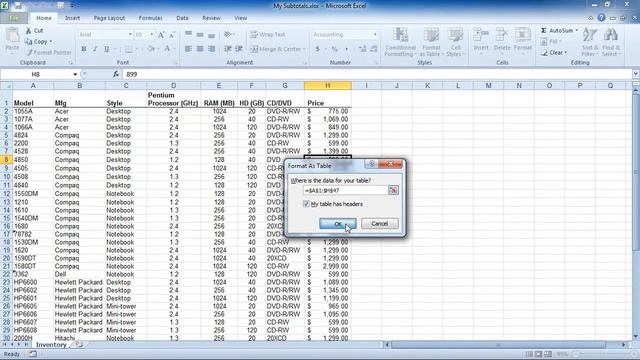Click the table data range input field

point(345,190)
